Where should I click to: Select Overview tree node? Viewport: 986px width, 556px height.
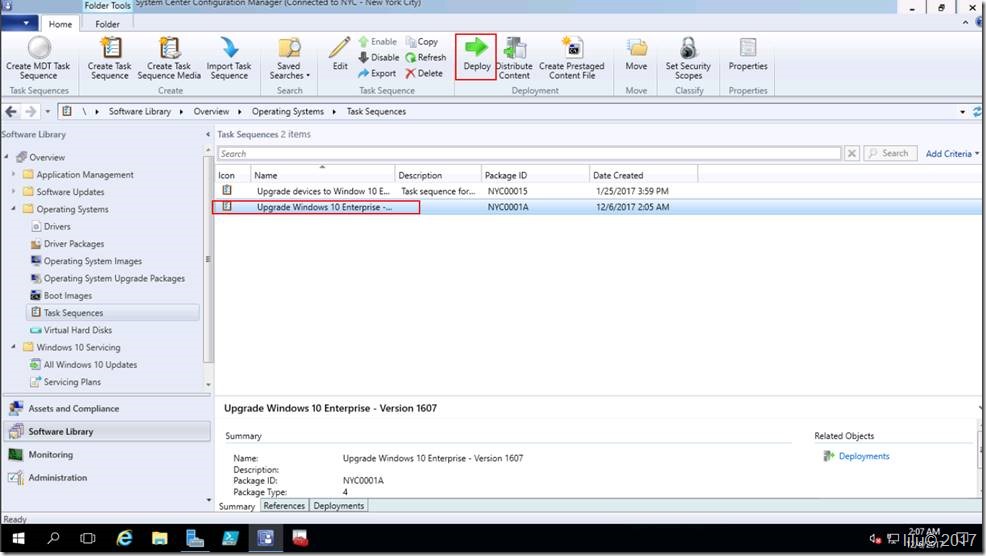tap(47, 157)
